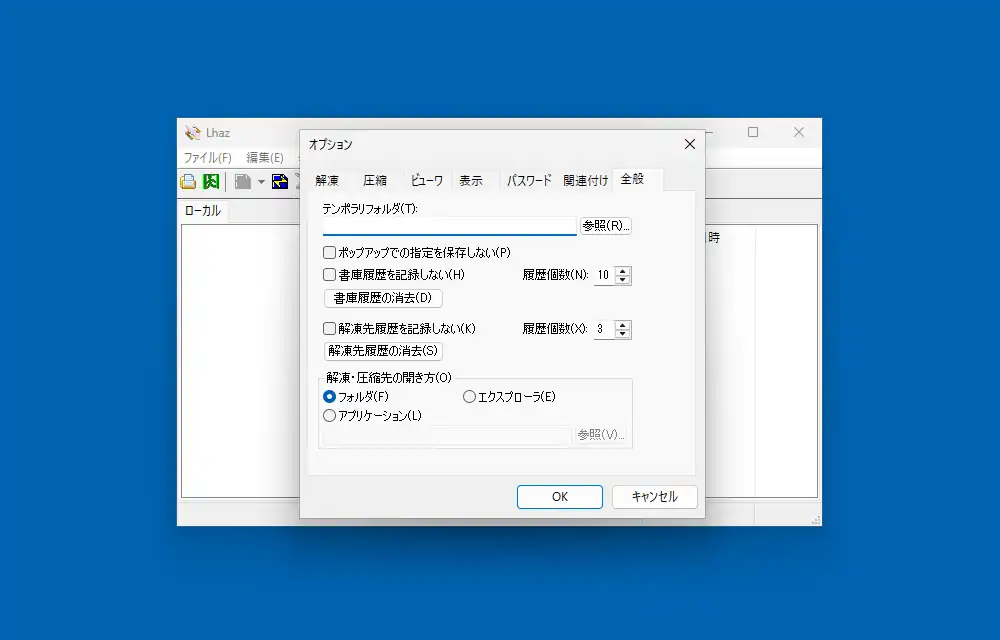The width and height of the screenshot is (1000, 640).
Task: Close the オプション dialog with the X
Action: coord(689,144)
